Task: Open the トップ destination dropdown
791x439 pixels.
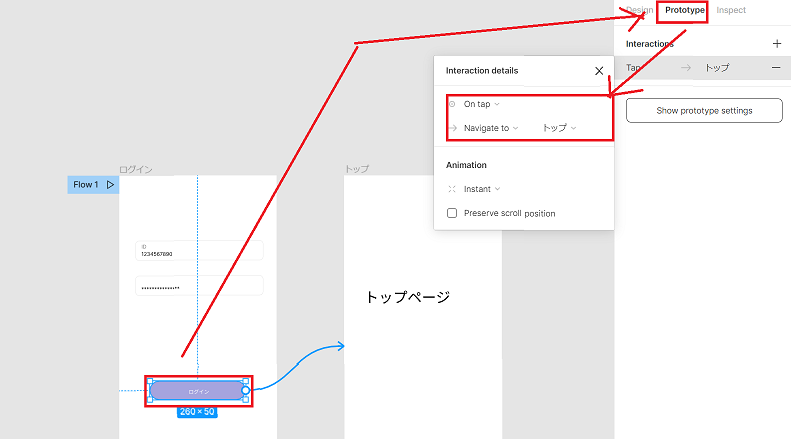Action: coord(559,128)
